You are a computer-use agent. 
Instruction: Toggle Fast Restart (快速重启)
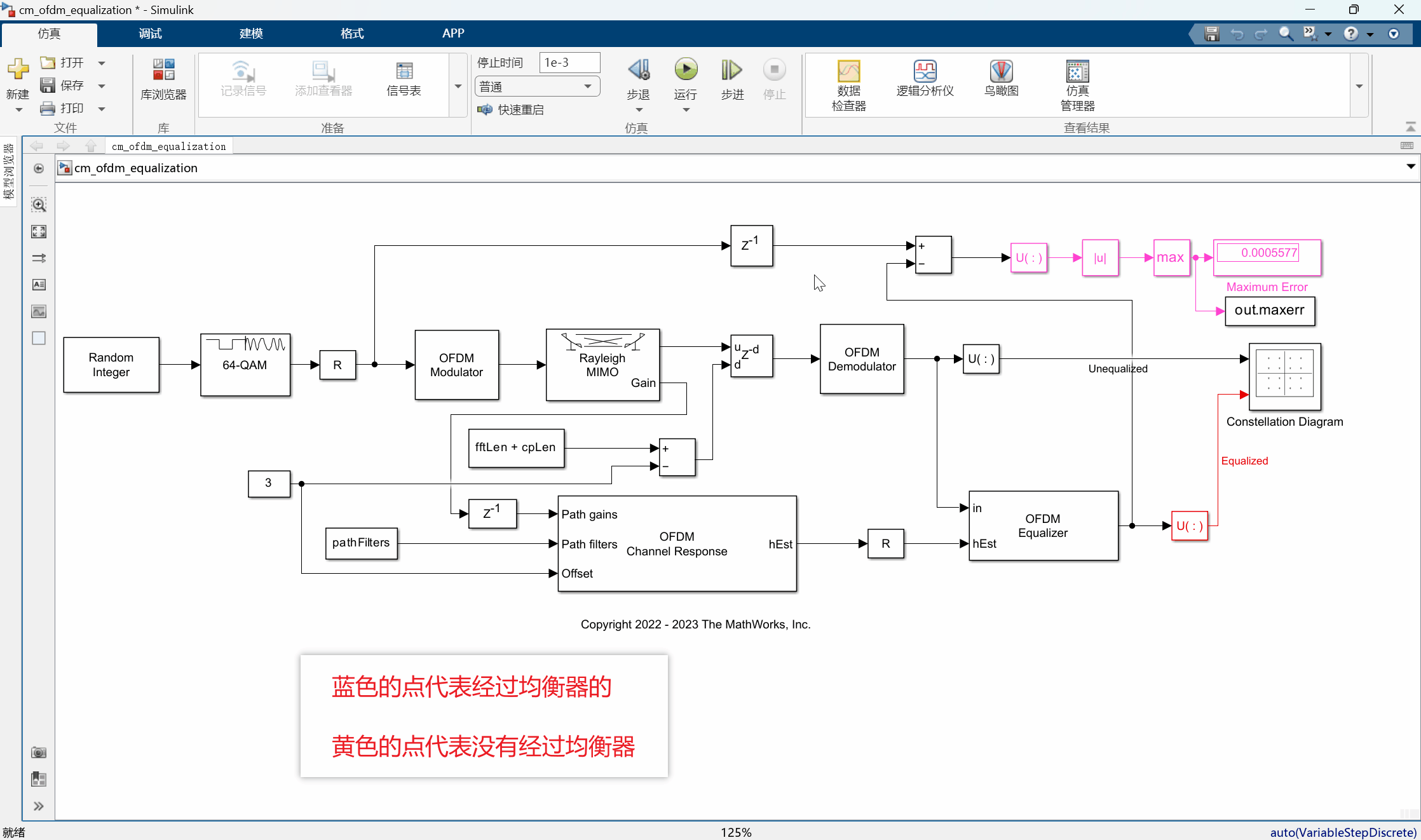pyautogui.click(x=512, y=110)
